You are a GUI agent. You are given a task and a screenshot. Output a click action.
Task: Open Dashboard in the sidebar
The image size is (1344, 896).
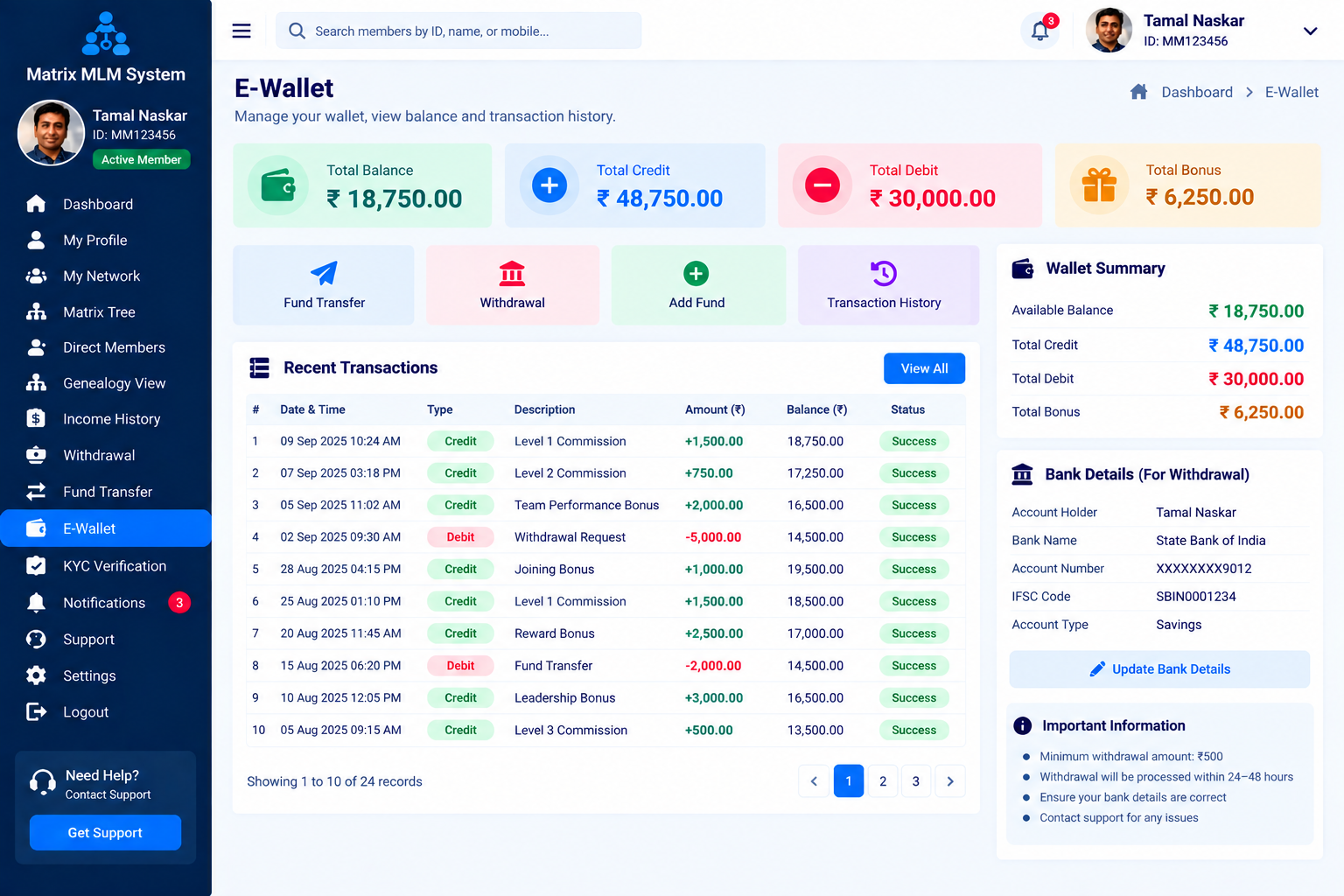[106, 204]
